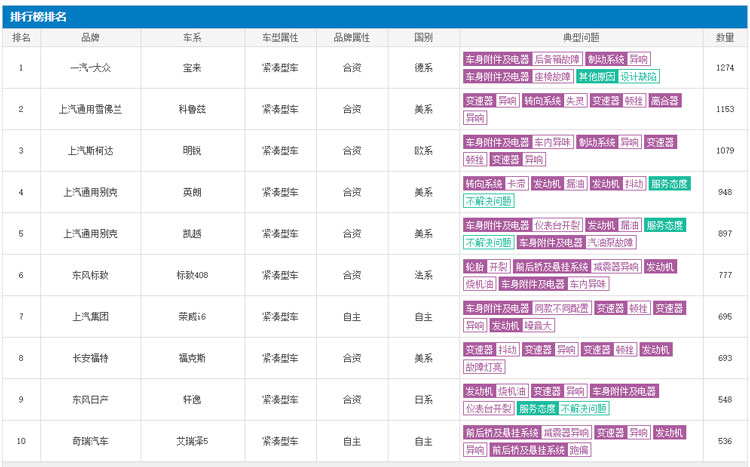Viewport: 750px width, 467px height.
Task: Click the 一汽-大众 brand name
Action: [90, 67]
